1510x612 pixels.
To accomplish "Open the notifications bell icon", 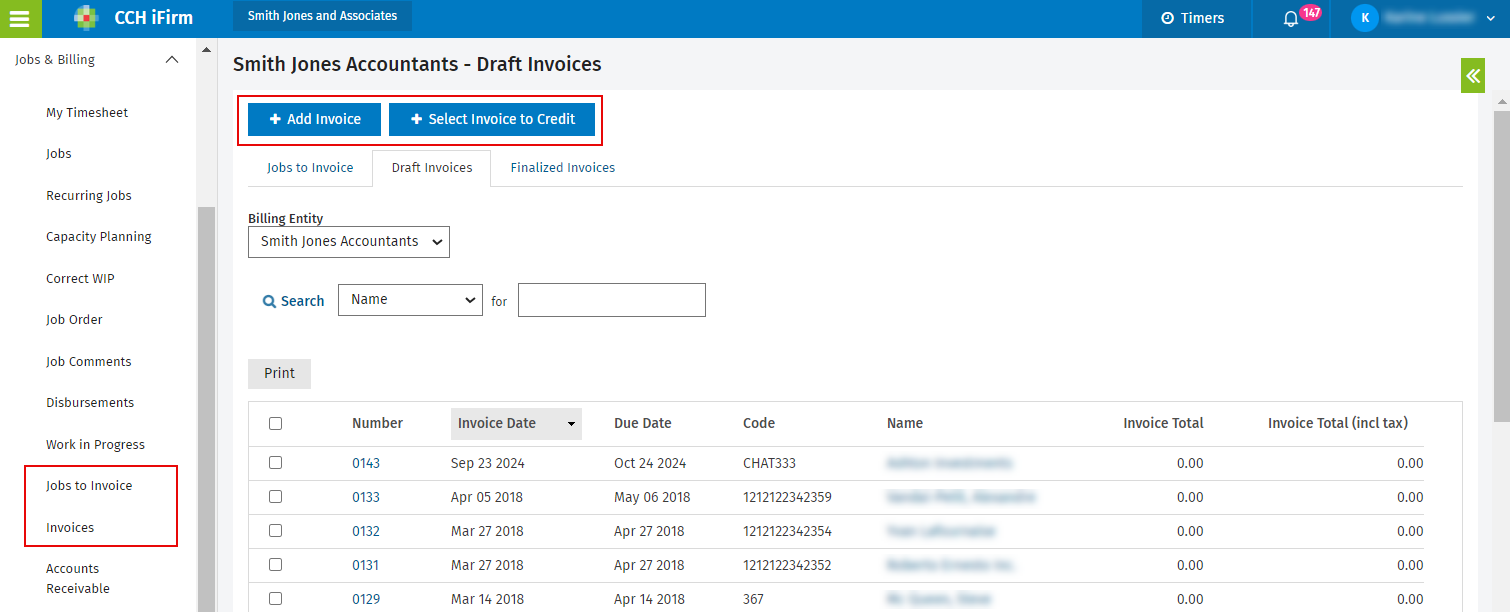I will [x=1291, y=19].
